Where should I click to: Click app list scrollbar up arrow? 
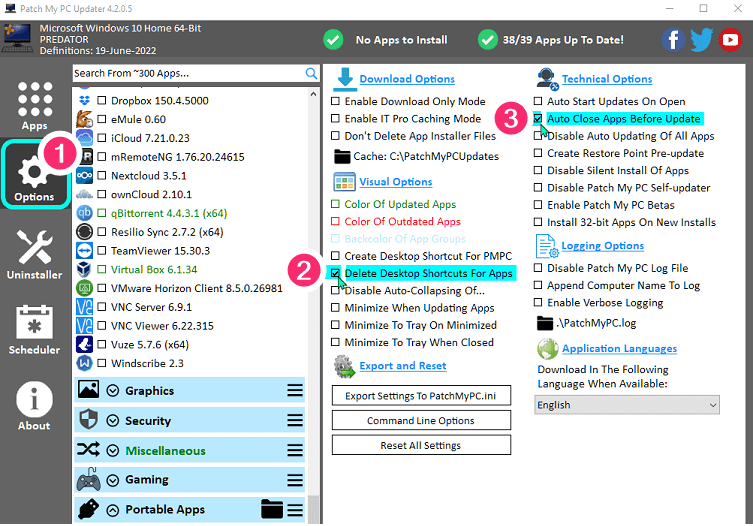pos(313,94)
